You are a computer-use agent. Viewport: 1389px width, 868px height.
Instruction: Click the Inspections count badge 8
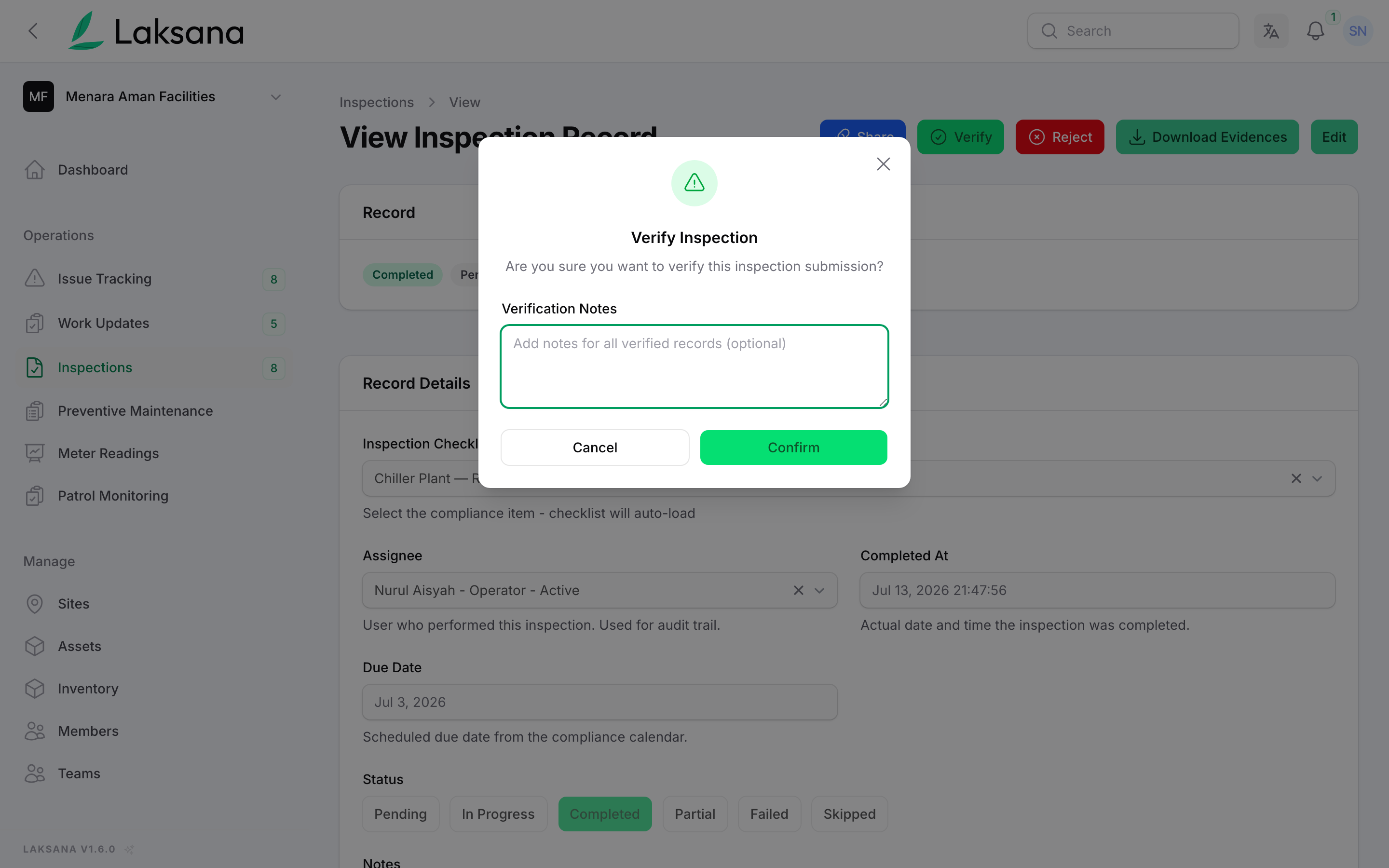[x=274, y=368]
